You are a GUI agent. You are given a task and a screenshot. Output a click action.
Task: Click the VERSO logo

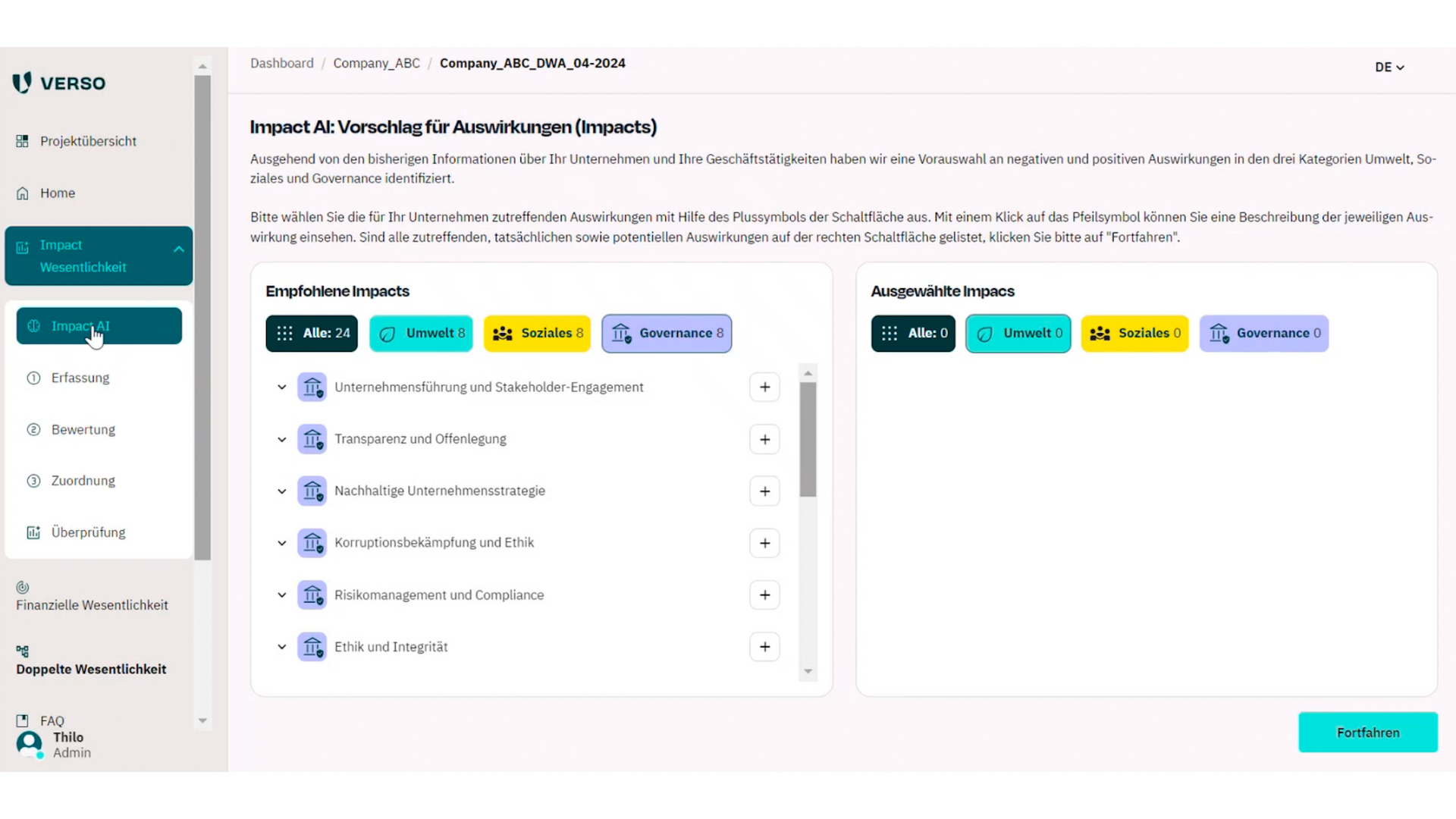click(x=59, y=83)
